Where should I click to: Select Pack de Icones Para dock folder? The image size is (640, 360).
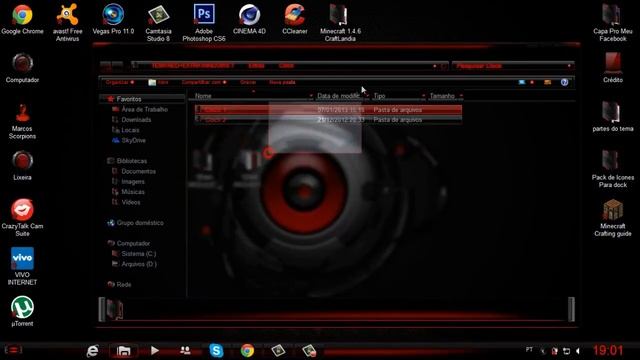click(x=613, y=169)
